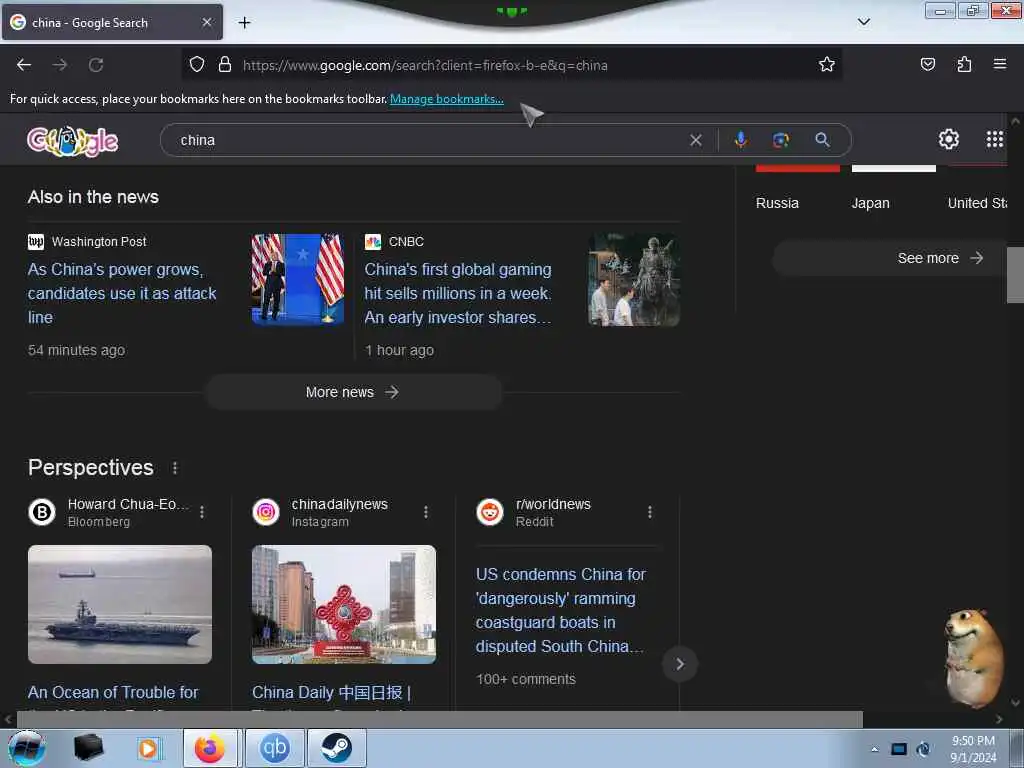Open the Pocket save icon
The image size is (1024, 768).
coord(927,64)
